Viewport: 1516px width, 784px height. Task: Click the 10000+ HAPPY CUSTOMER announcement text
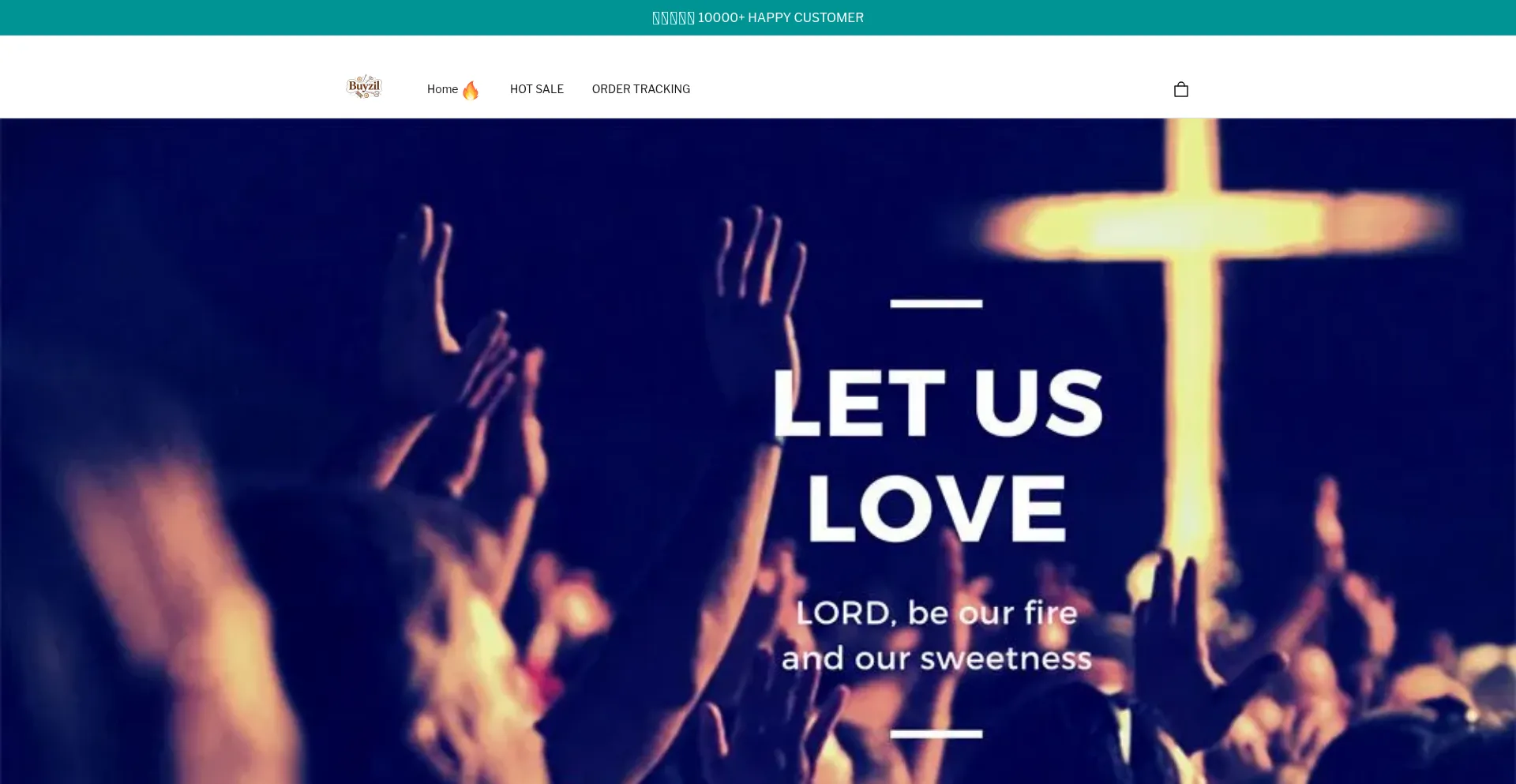pos(780,17)
